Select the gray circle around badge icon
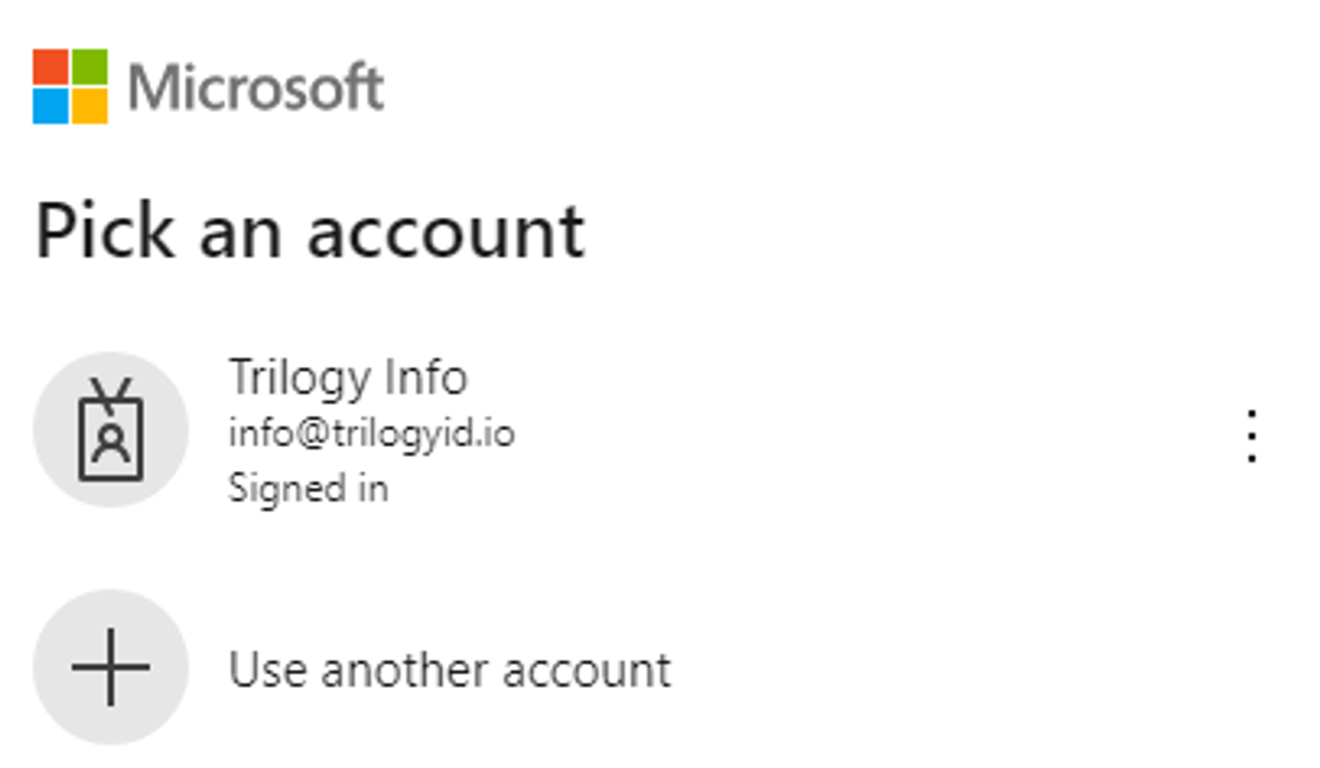The image size is (1320, 768). pyautogui.click(x=111, y=430)
